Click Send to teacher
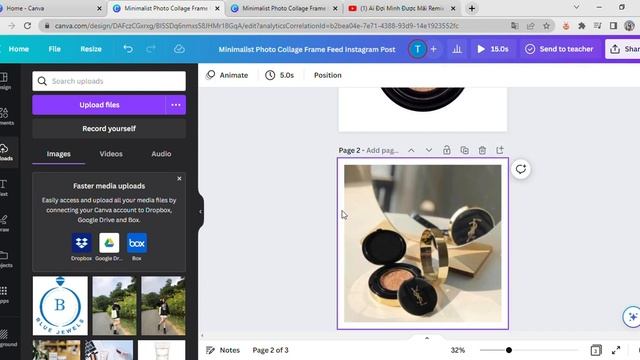 coord(559,49)
